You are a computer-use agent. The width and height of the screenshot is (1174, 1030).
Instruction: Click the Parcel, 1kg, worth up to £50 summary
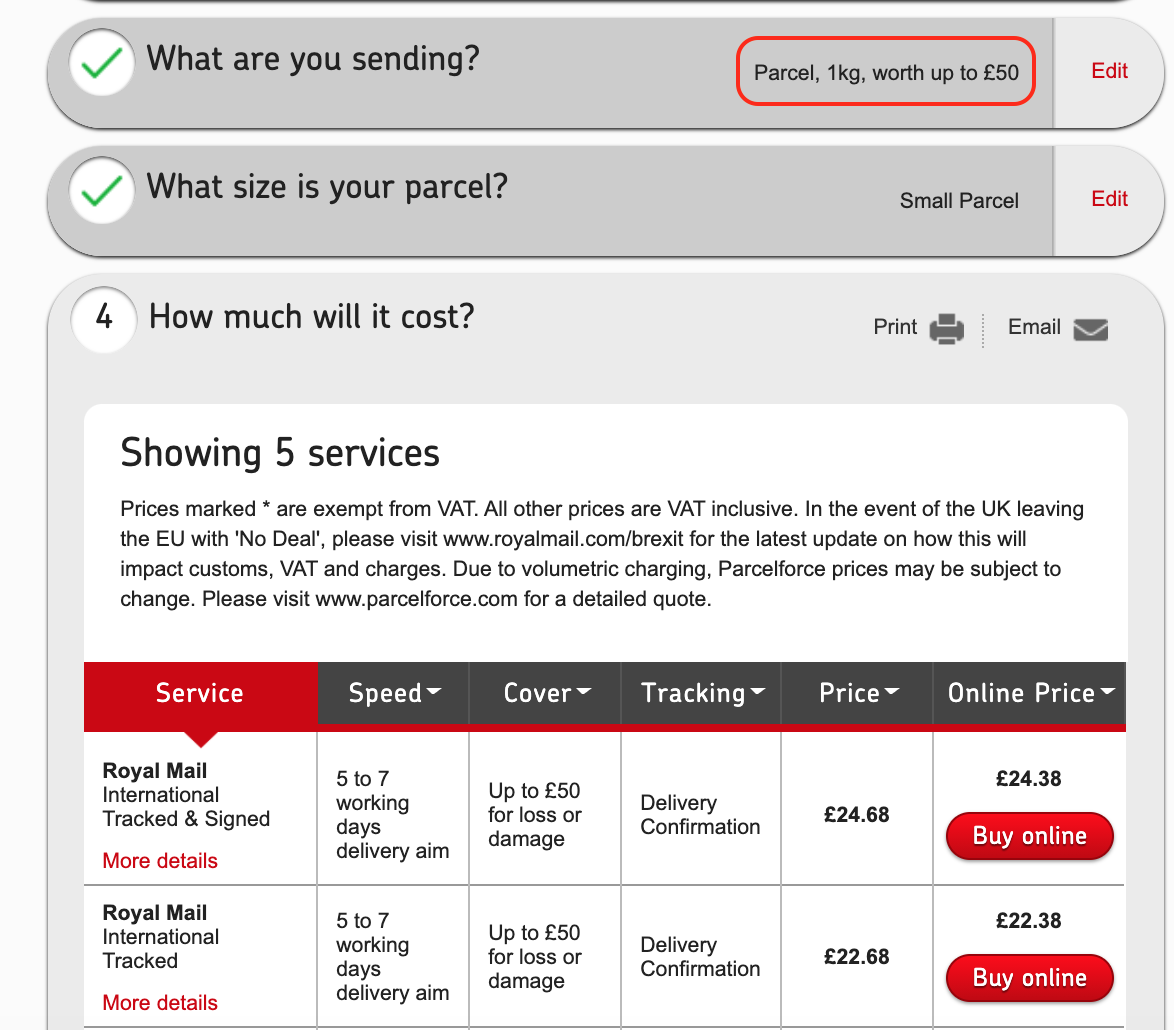886,73
